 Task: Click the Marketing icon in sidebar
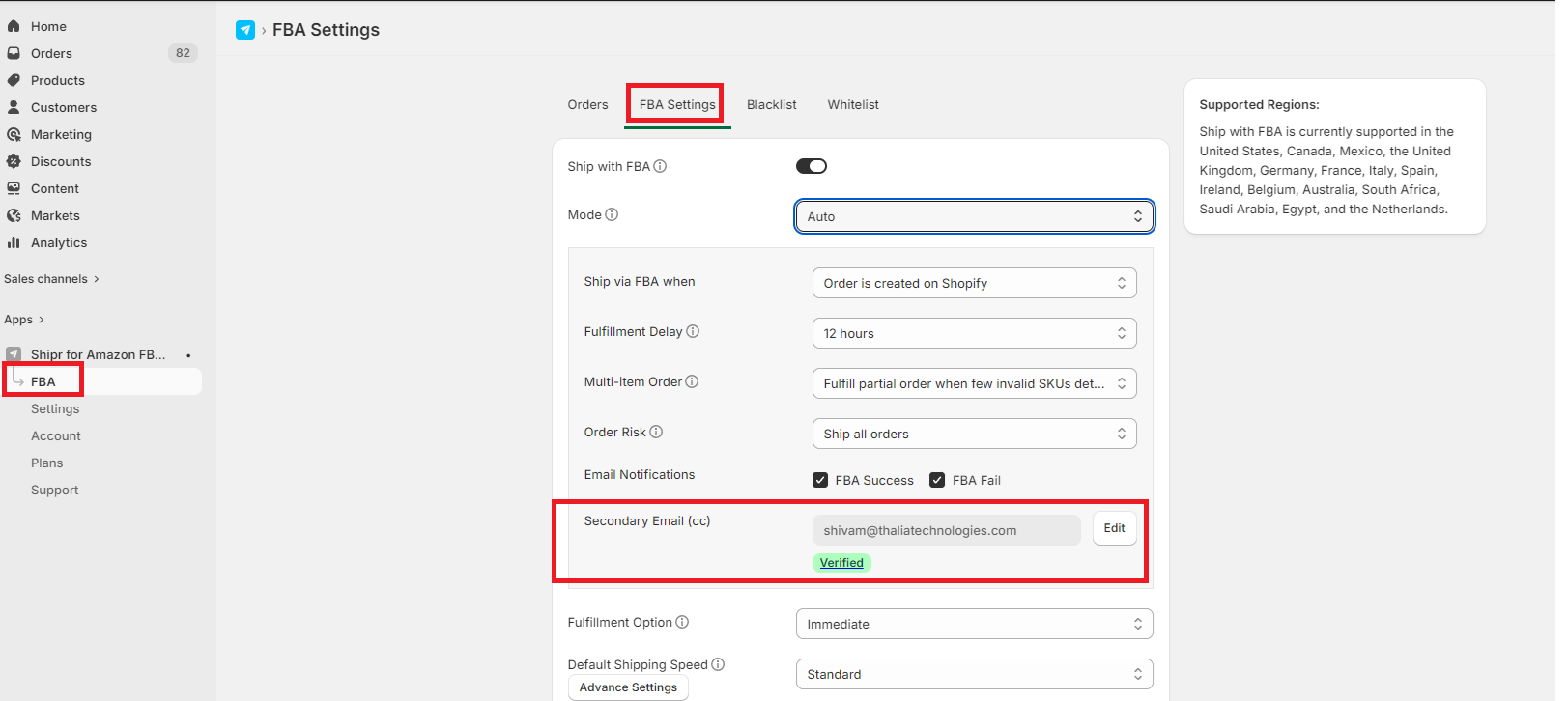point(14,134)
